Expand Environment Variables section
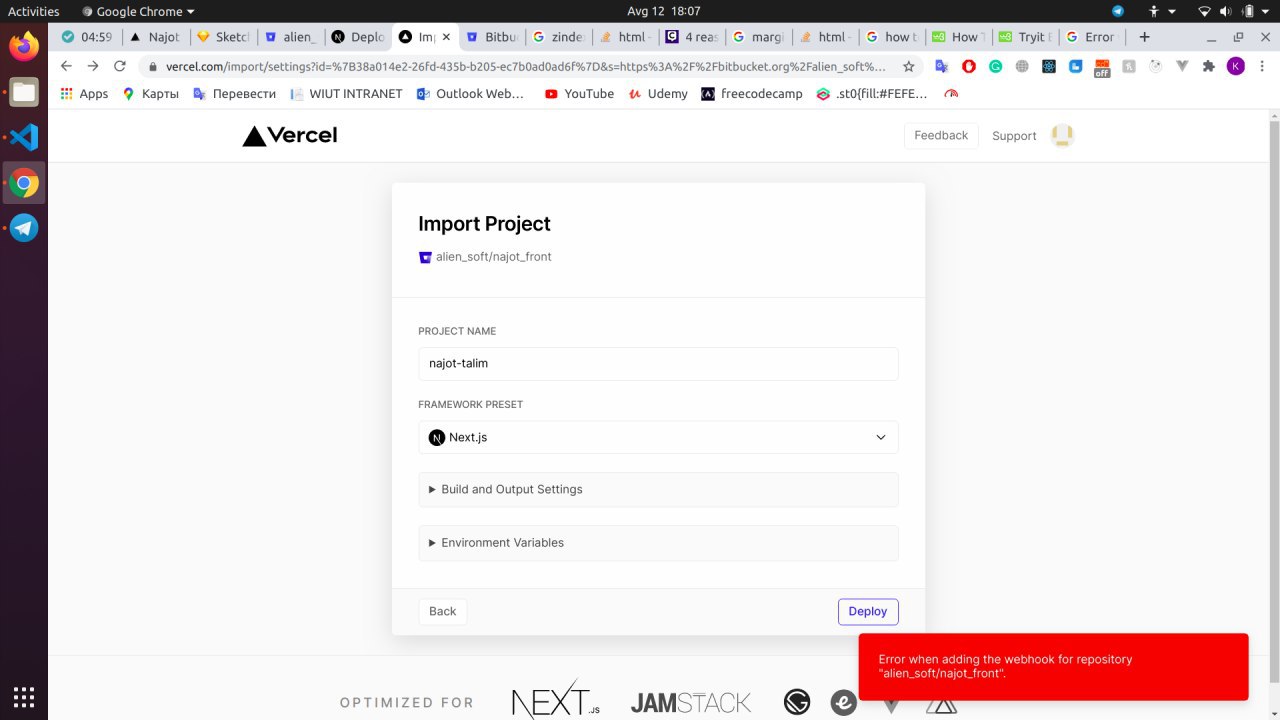Screen dimensions: 1280x720 (658, 542)
